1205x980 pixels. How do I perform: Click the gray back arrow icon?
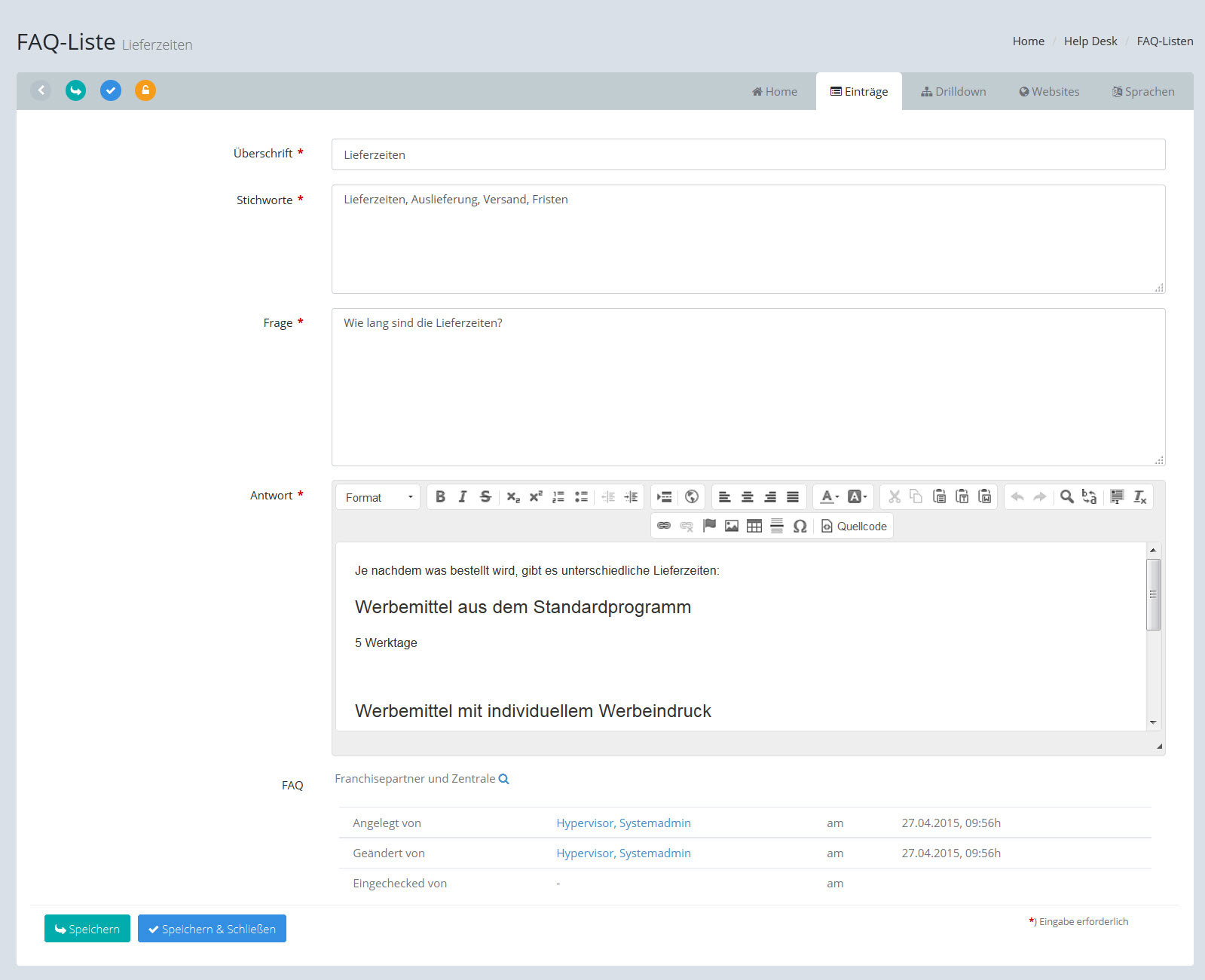point(41,91)
